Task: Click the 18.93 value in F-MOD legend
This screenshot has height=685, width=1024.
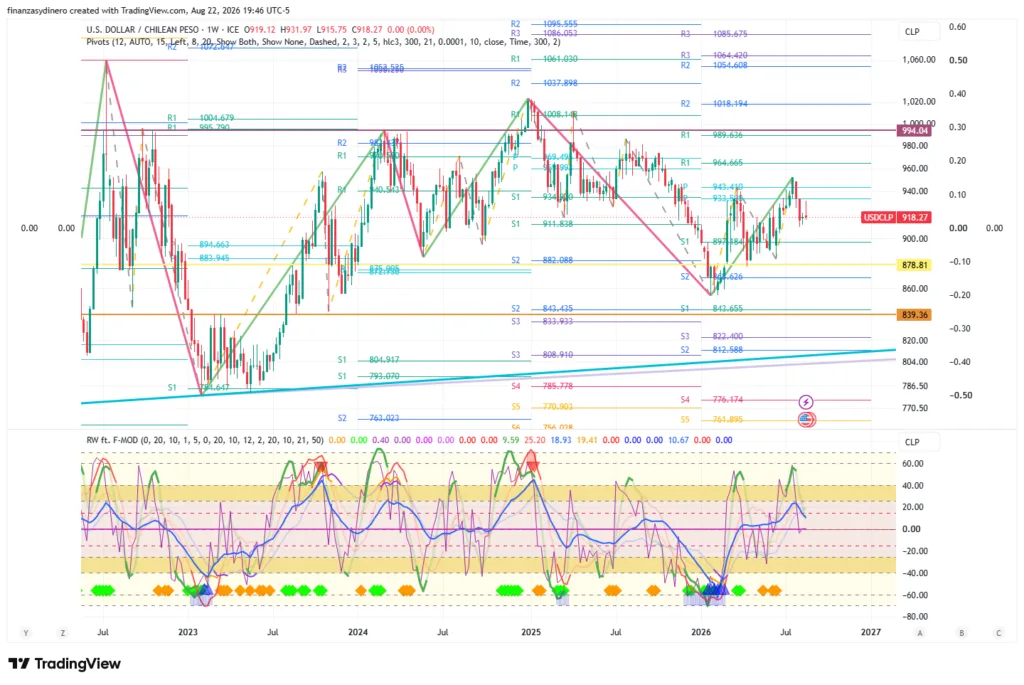Action: coord(561,440)
